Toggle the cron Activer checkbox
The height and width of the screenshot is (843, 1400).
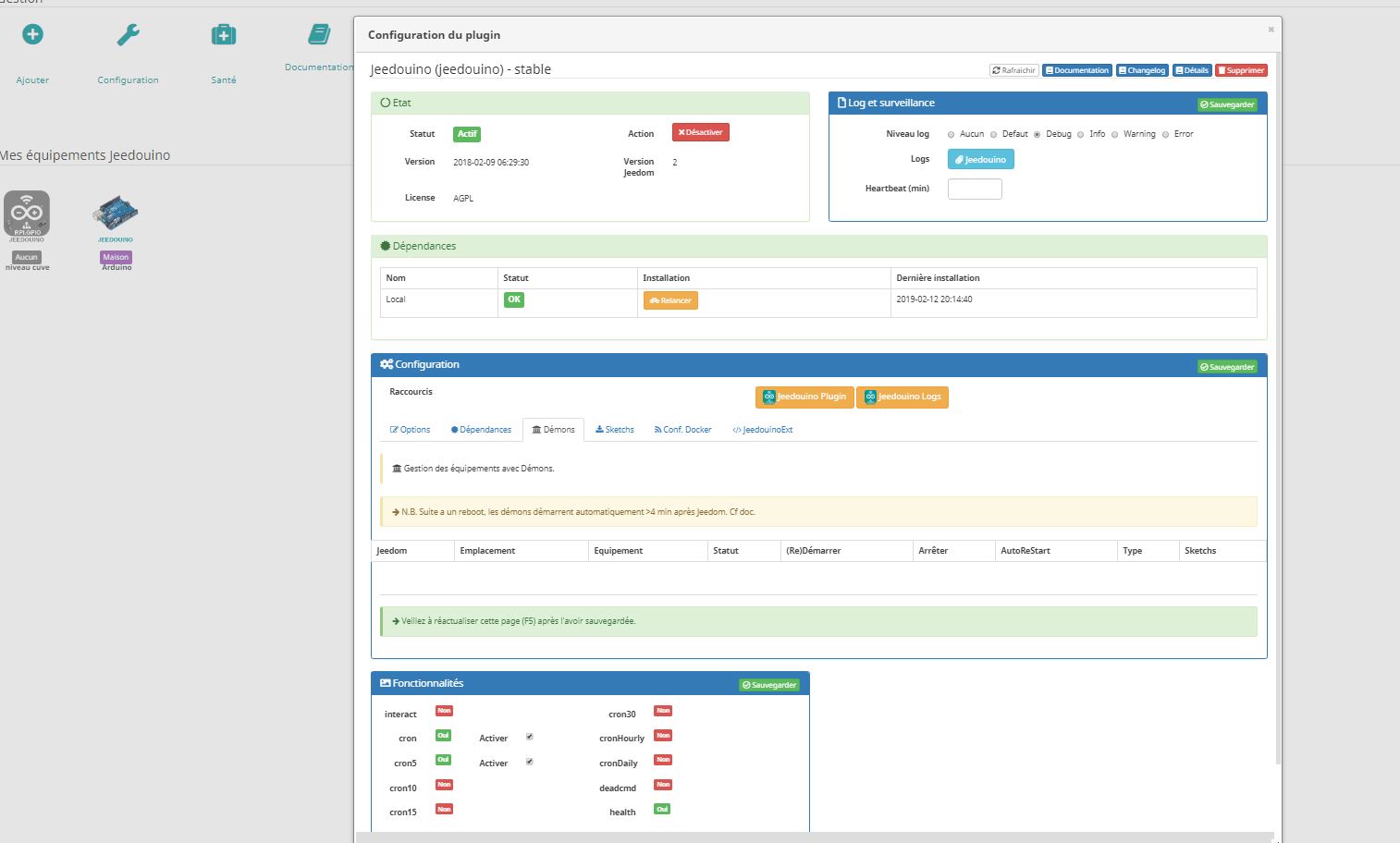pyautogui.click(x=529, y=737)
